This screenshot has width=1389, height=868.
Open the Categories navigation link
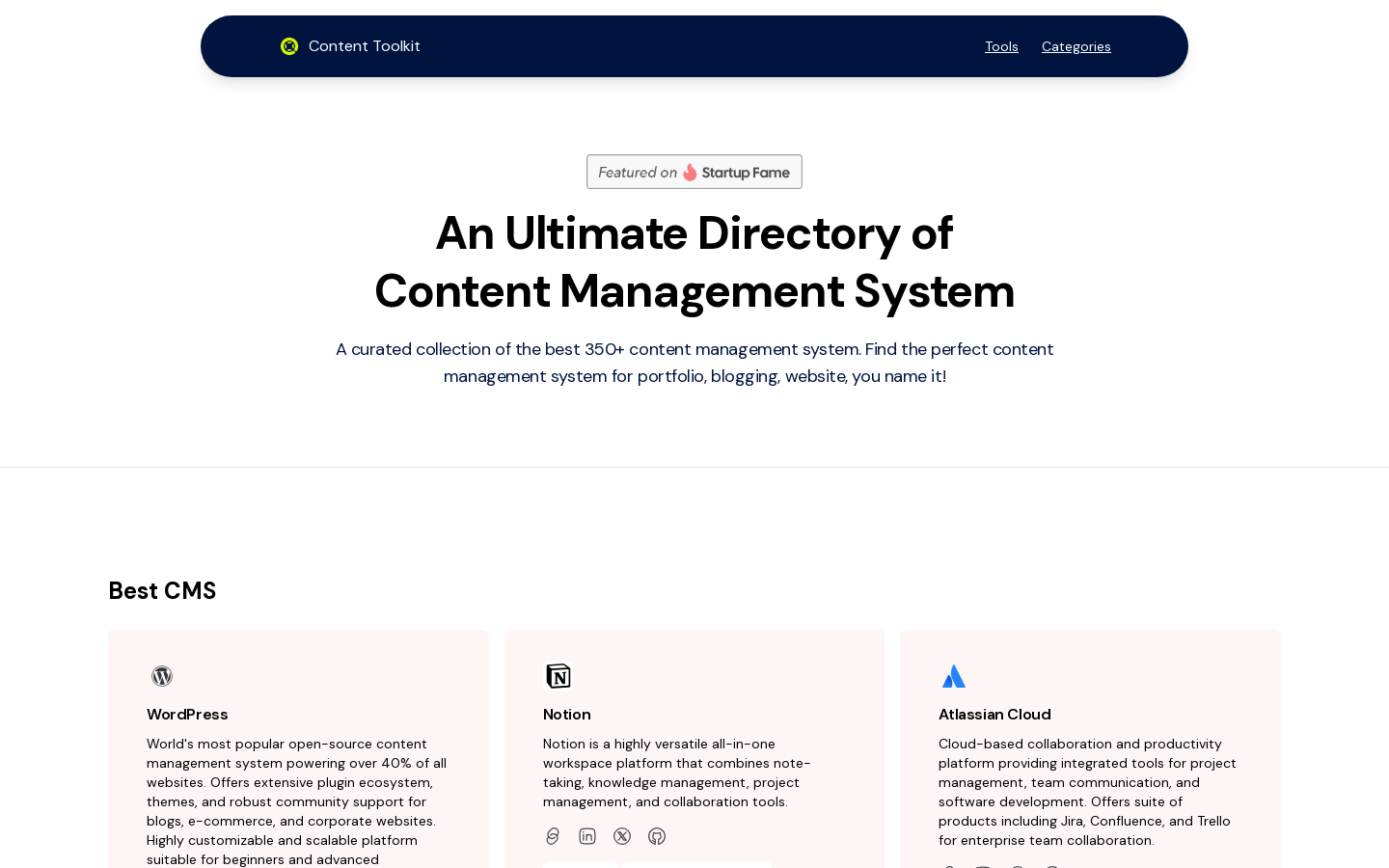(x=1076, y=46)
